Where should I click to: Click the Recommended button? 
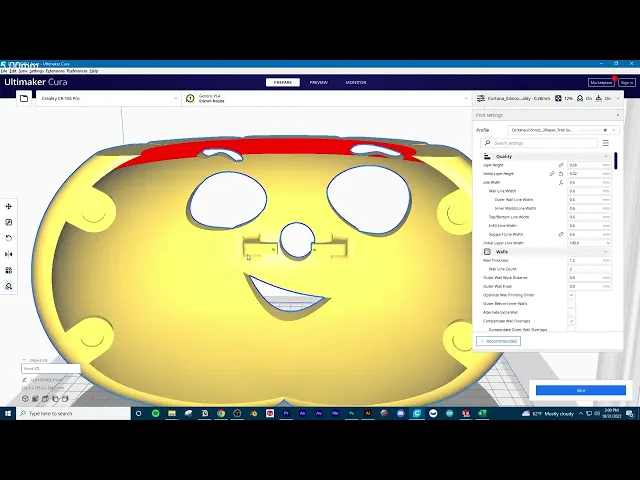[x=498, y=341]
